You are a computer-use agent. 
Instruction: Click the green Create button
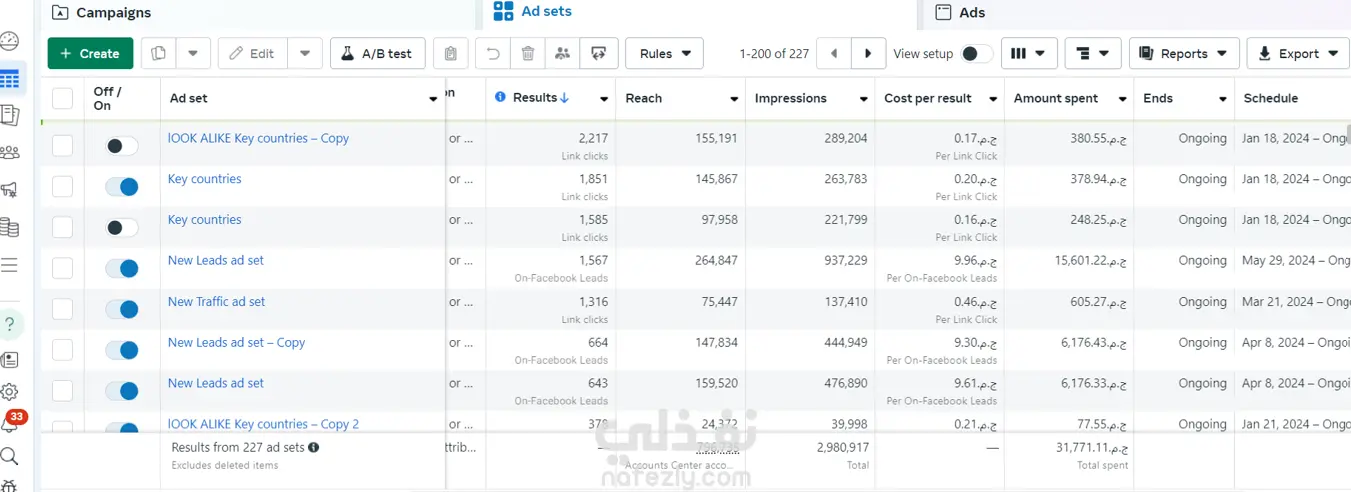90,54
